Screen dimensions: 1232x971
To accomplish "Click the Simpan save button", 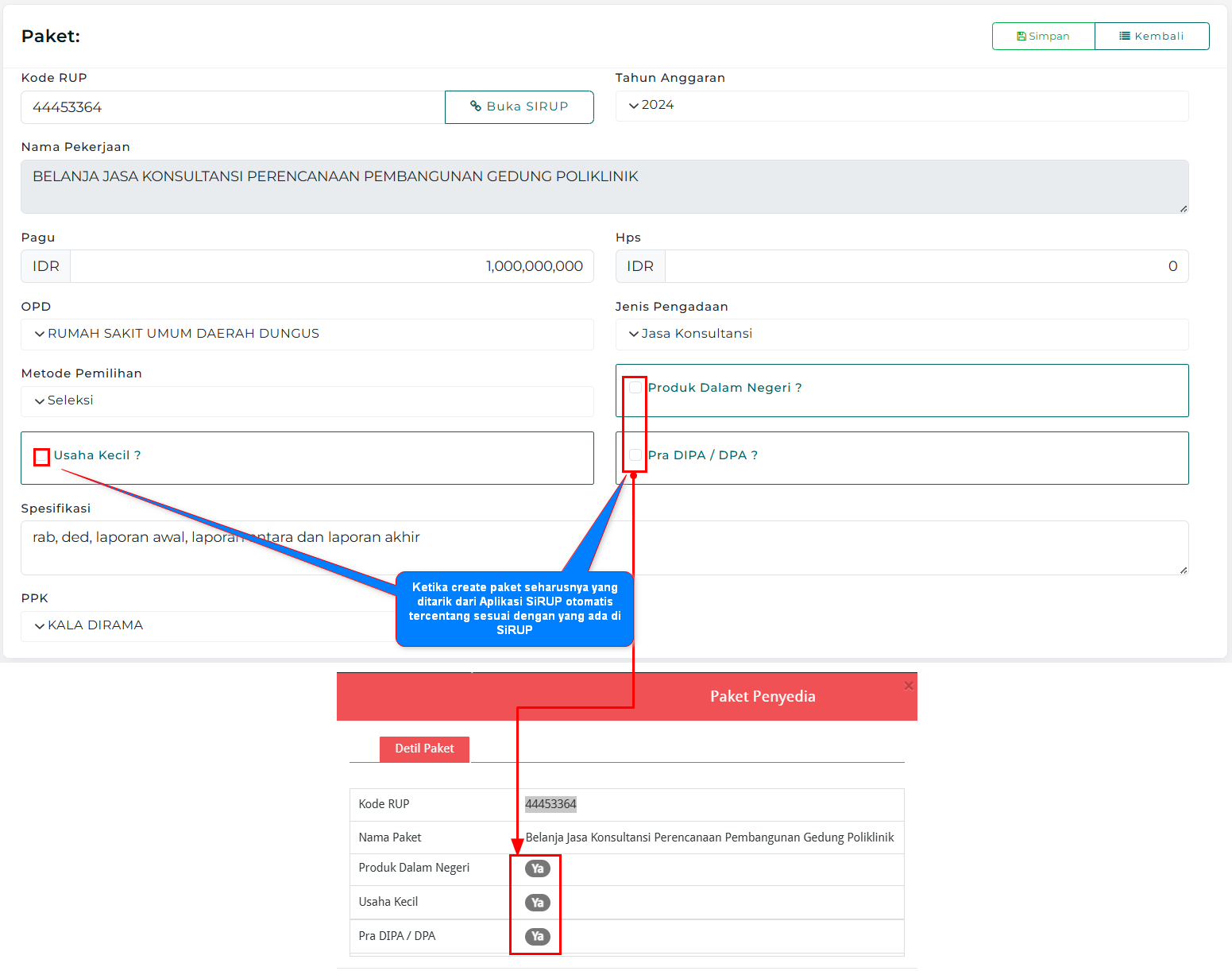I will pos(1043,37).
